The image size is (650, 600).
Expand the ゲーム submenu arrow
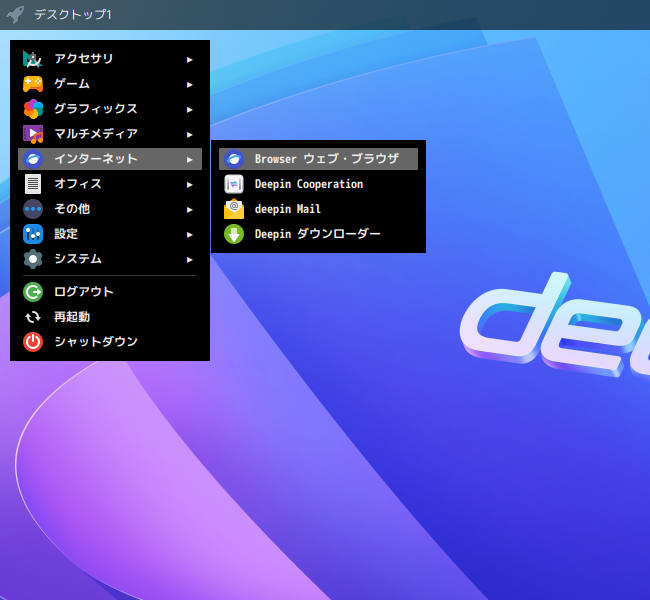(x=189, y=85)
